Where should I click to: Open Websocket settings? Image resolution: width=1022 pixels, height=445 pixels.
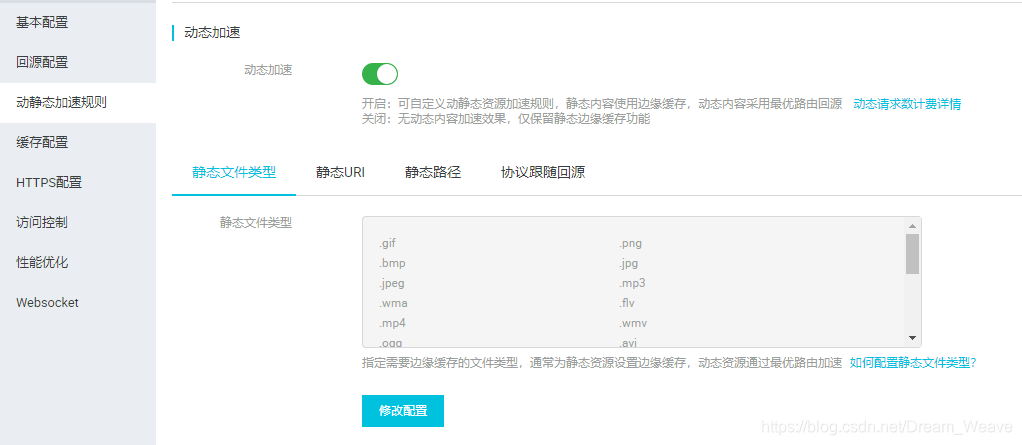pos(47,303)
